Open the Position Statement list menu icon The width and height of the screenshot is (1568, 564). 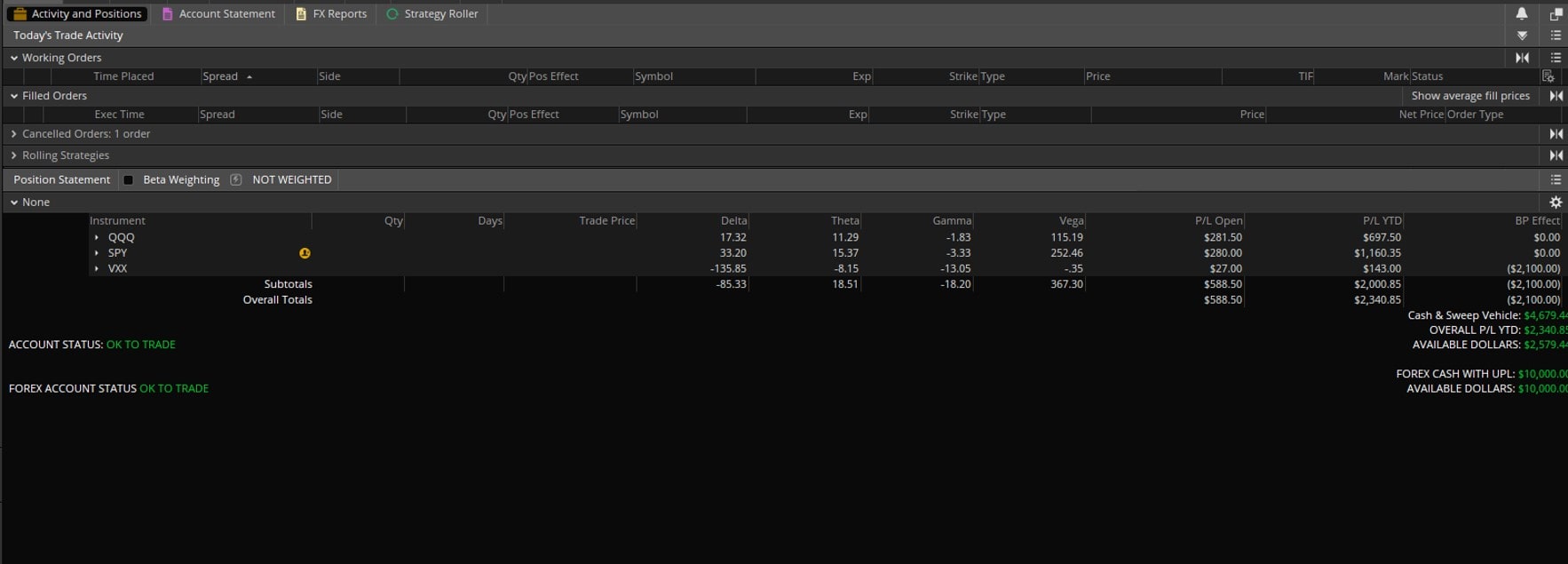coord(1556,179)
